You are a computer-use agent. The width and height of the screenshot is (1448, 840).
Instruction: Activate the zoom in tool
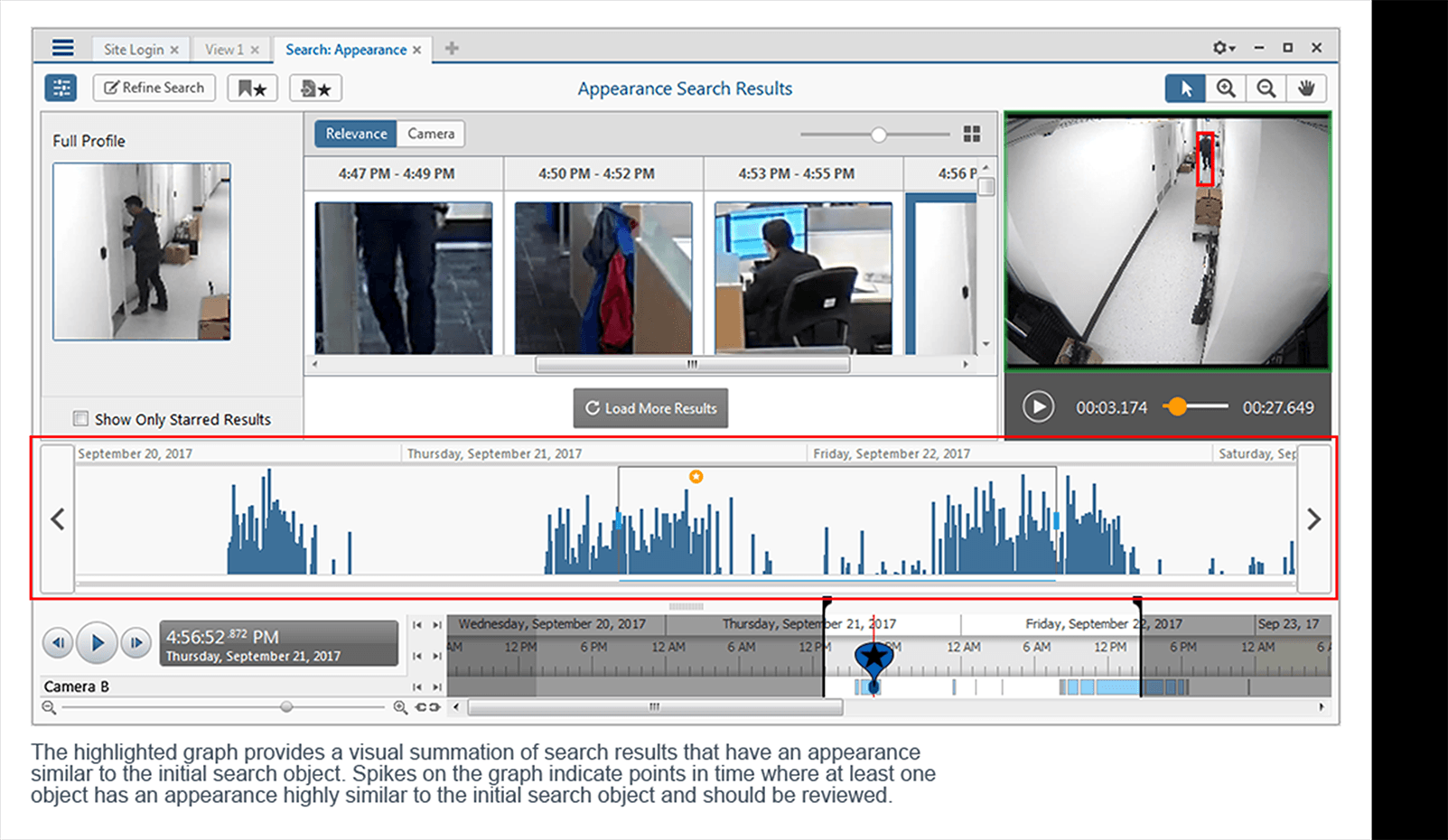pos(1226,89)
